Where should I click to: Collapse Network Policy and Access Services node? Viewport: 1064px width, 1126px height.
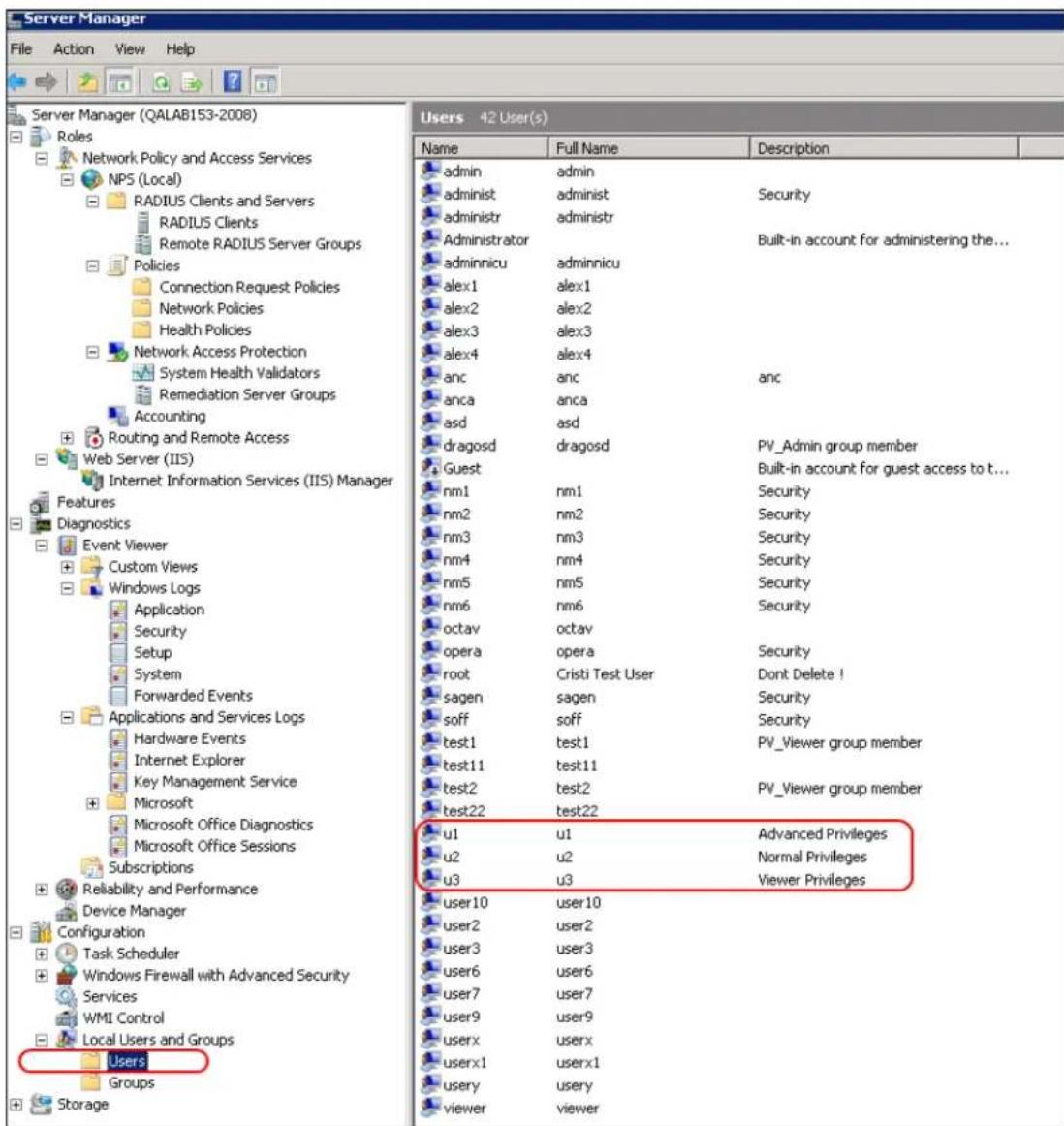tap(42, 158)
